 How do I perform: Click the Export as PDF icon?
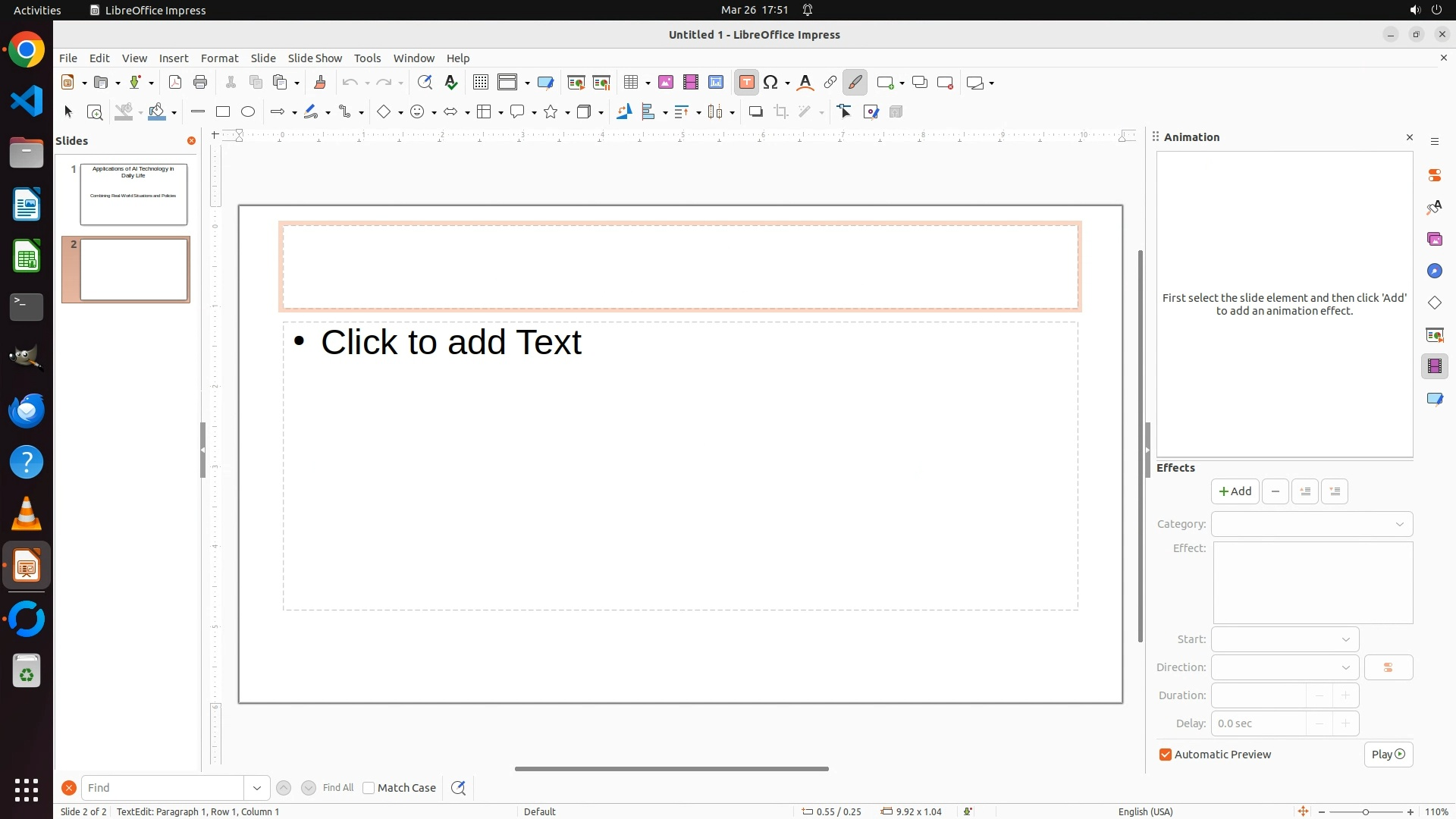click(175, 83)
